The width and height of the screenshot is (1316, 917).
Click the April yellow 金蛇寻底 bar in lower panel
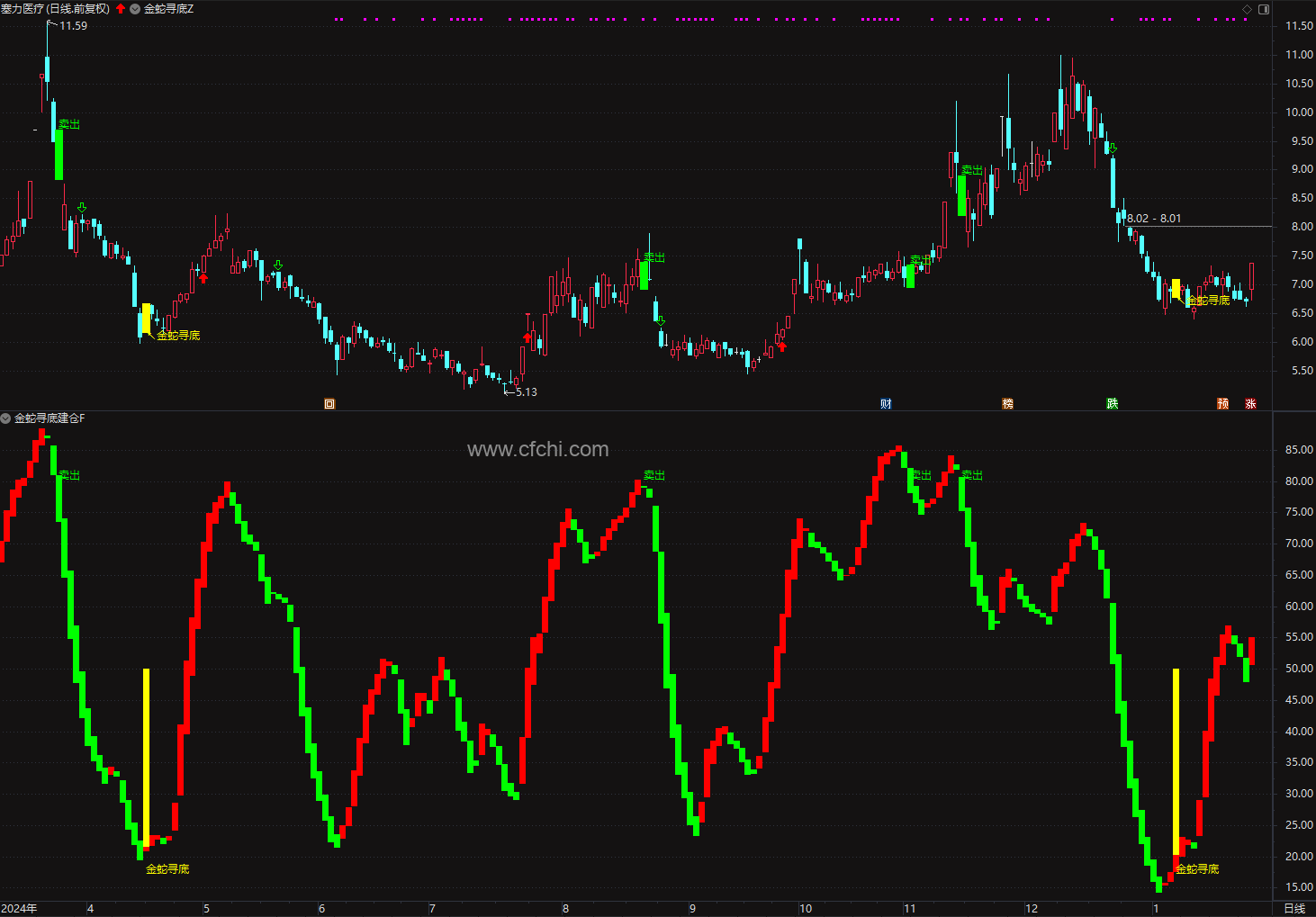tap(146, 758)
